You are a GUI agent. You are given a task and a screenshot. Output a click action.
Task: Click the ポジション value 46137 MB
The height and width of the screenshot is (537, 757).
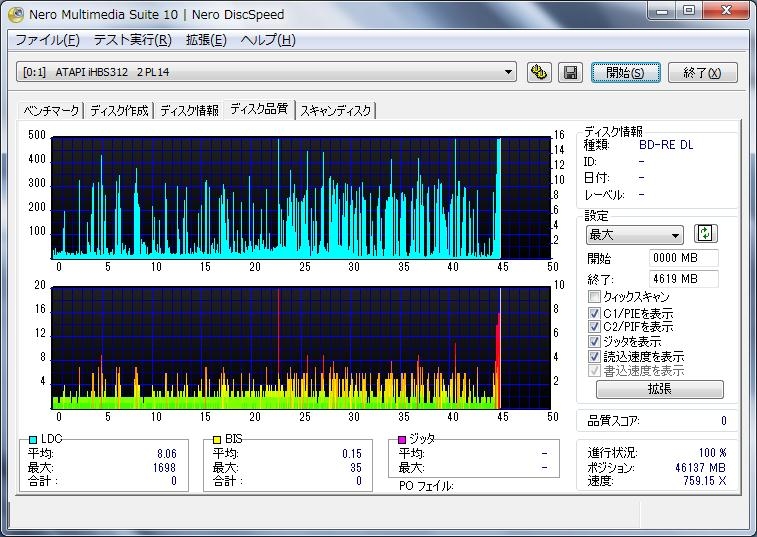(700, 467)
